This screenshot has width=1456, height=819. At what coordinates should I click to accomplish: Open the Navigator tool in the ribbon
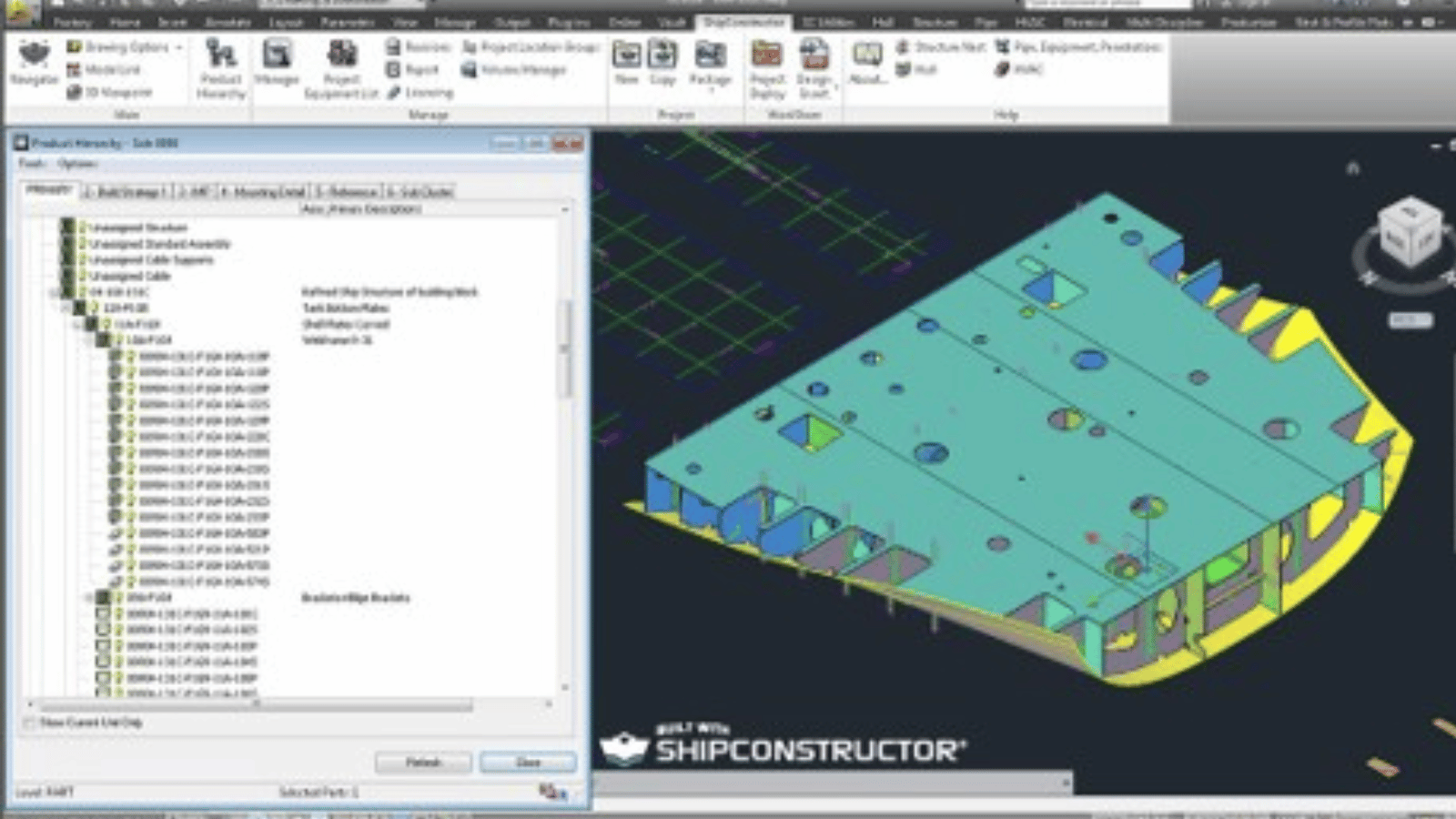[x=34, y=62]
